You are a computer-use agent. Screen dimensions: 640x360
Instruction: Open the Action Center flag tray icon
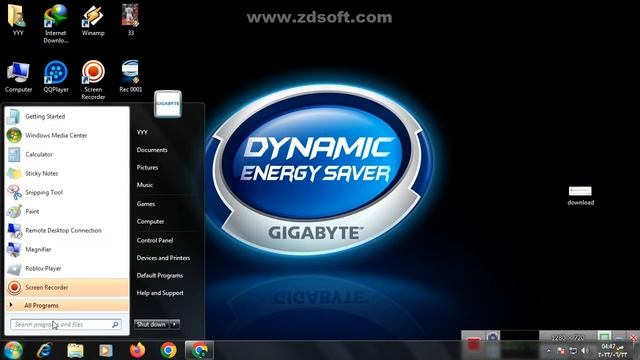click(x=561, y=351)
